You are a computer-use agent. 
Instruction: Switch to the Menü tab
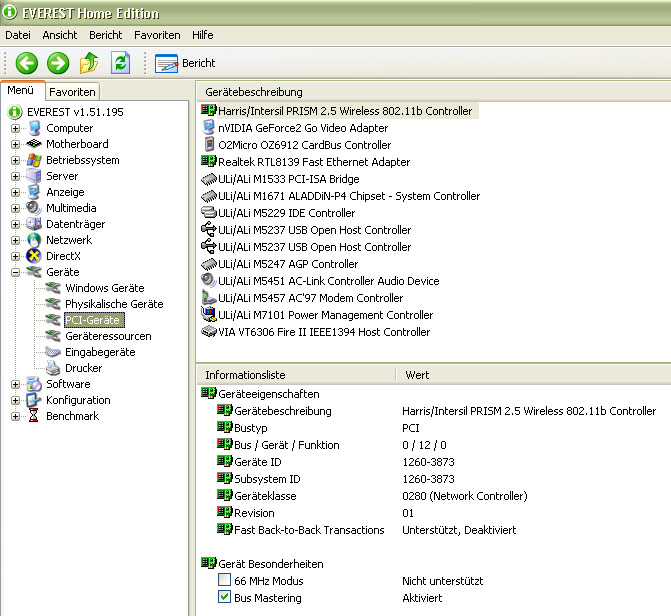pyautogui.click(x=21, y=90)
